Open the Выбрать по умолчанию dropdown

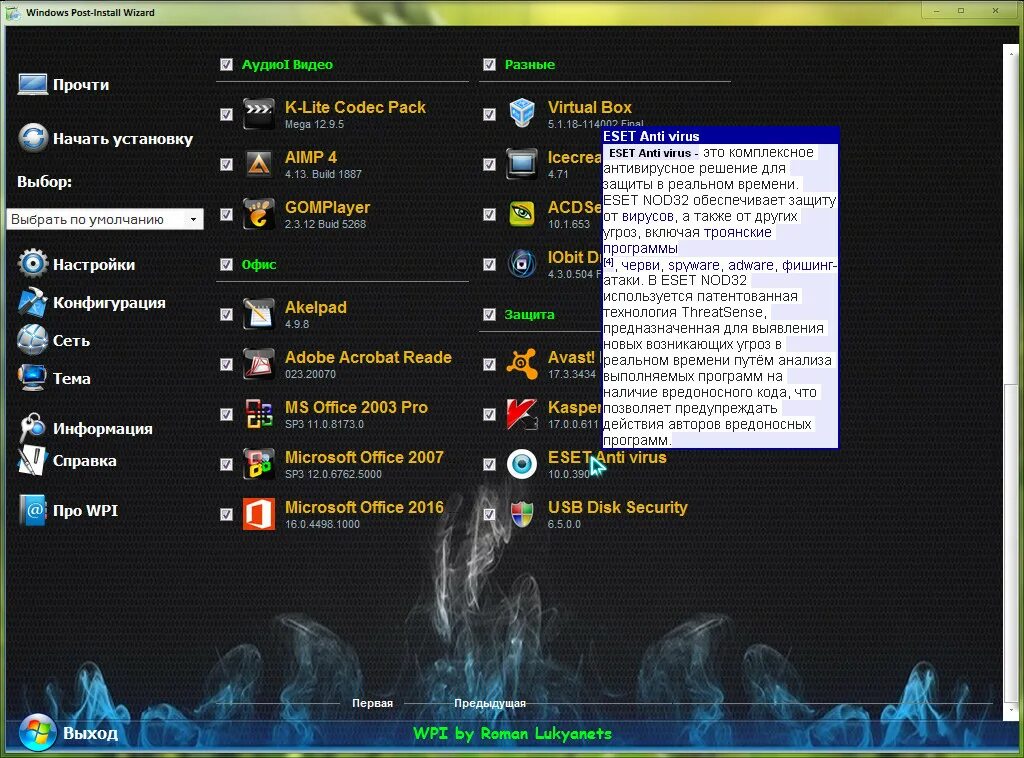[x=106, y=218]
